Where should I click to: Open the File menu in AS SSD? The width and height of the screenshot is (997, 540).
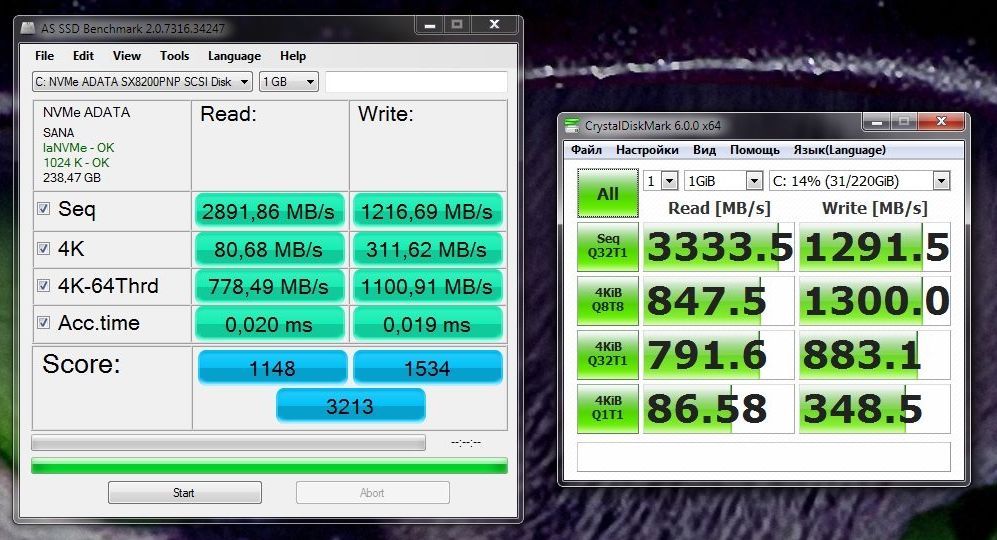[x=45, y=56]
